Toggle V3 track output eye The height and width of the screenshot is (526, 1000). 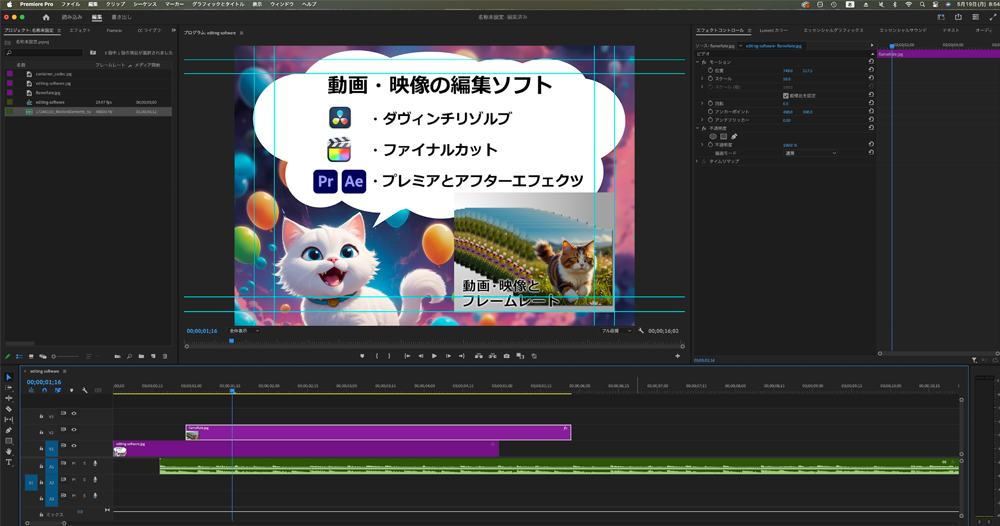pyautogui.click(x=74, y=414)
